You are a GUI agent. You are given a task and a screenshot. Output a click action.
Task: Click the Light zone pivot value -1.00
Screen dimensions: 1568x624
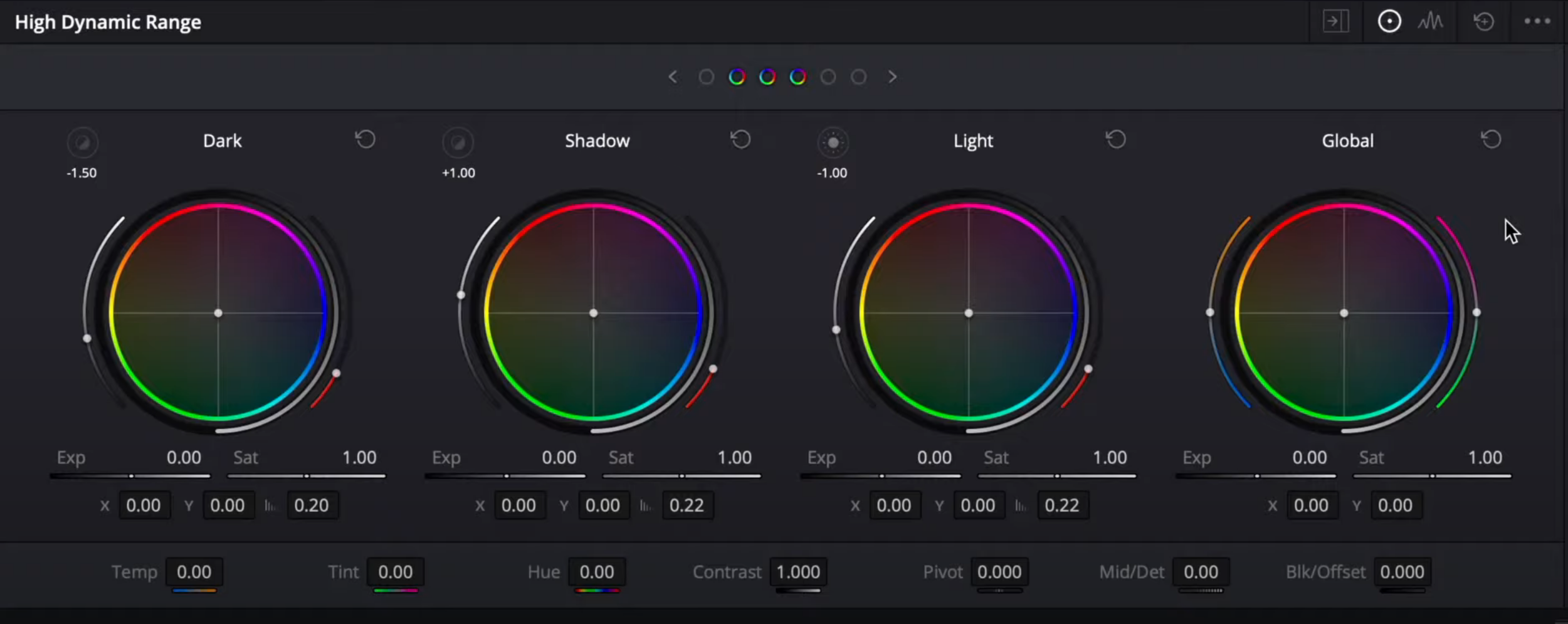coord(832,173)
